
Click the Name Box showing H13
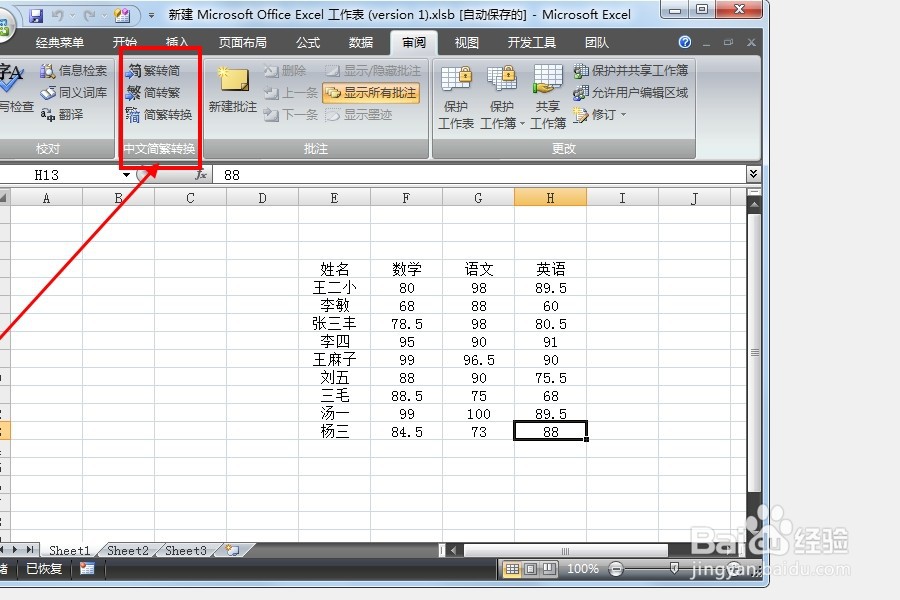pyautogui.click(x=46, y=175)
